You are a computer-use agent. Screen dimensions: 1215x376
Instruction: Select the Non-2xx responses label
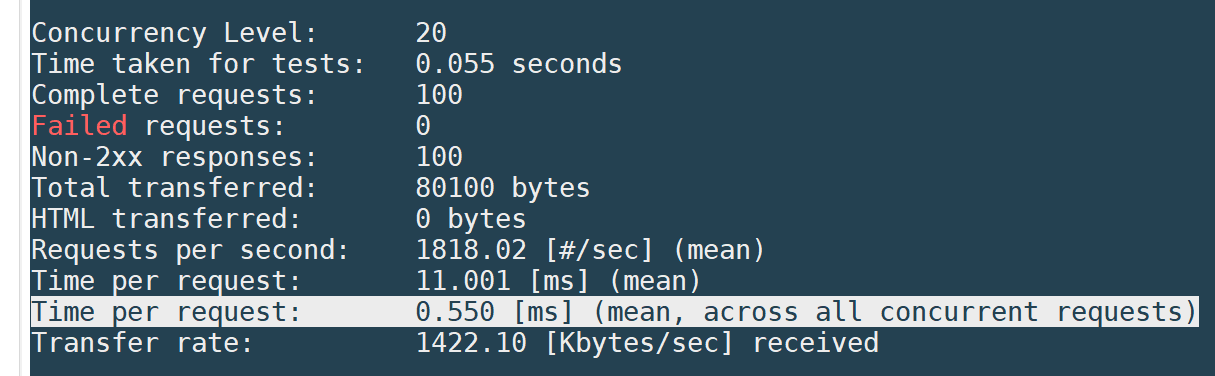coord(174,157)
